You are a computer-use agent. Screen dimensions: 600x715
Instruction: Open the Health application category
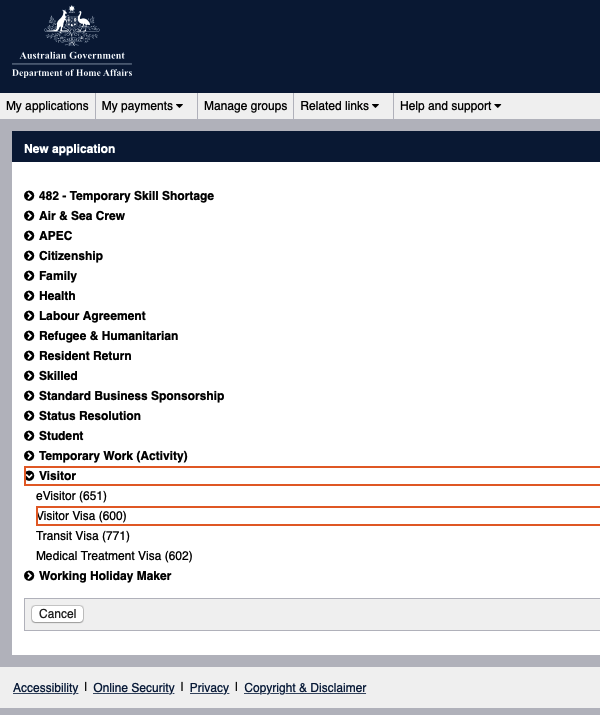(x=57, y=296)
